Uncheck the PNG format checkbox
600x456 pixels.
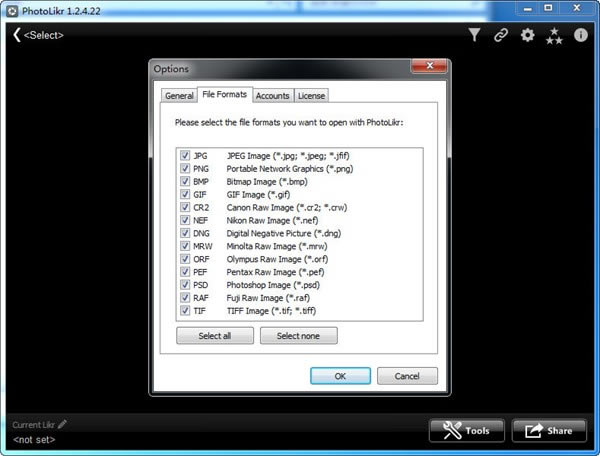pyautogui.click(x=185, y=168)
